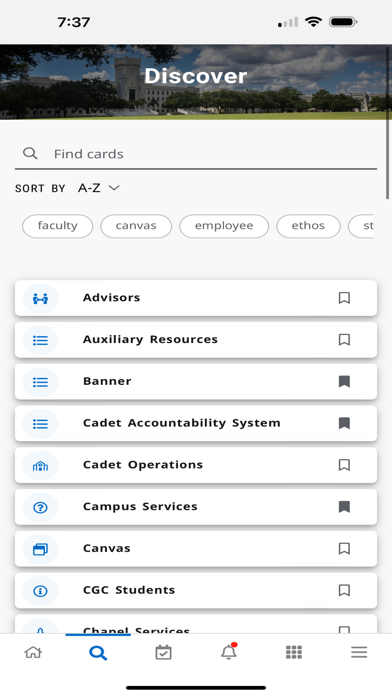Open the Sort By A-Z dropdown
This screenshot has height=696, width=392.
99,188
